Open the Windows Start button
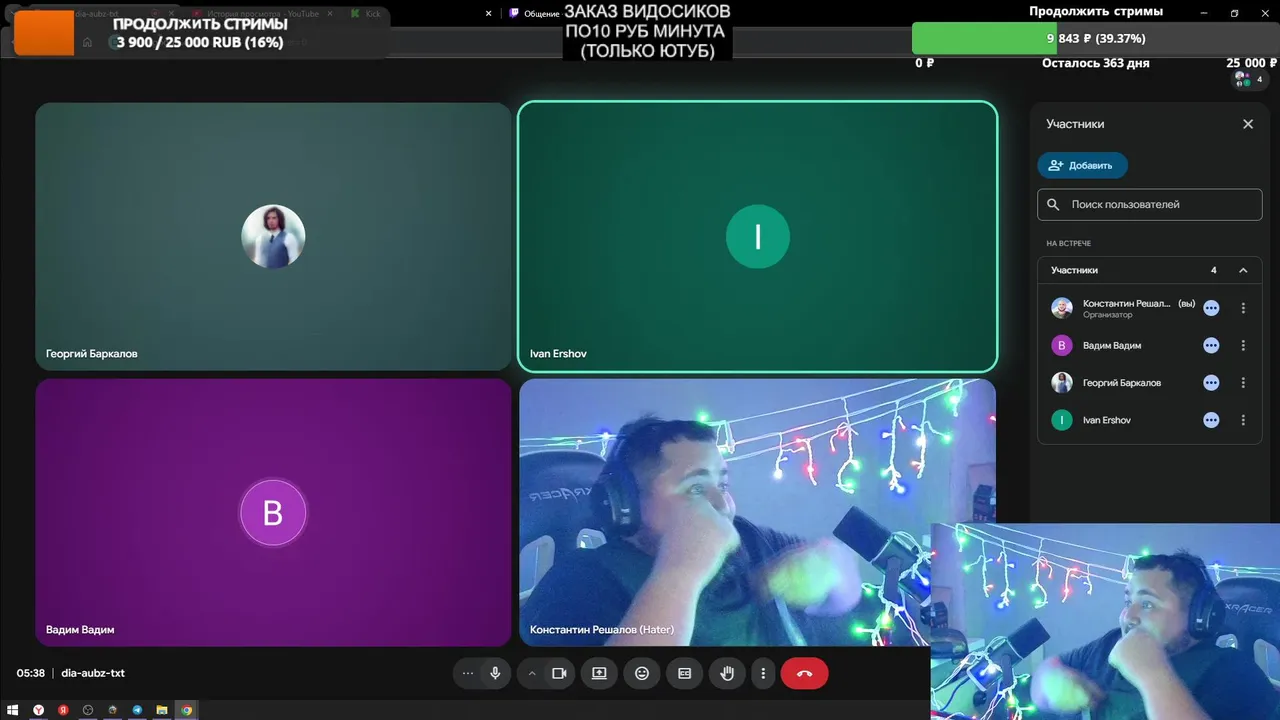The width and height of the screenshot is (1280, 720). [x=13, y=710]
